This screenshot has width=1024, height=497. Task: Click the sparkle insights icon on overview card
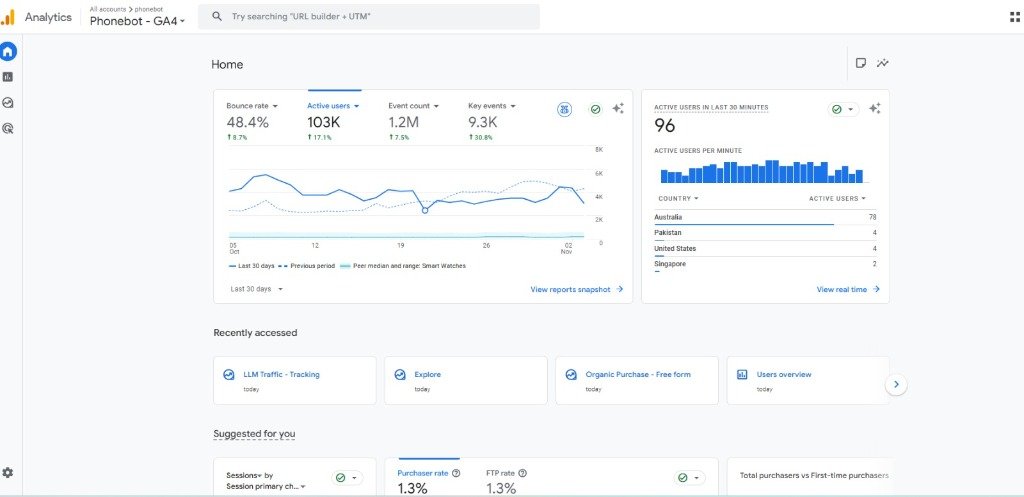tap(618, 109)
